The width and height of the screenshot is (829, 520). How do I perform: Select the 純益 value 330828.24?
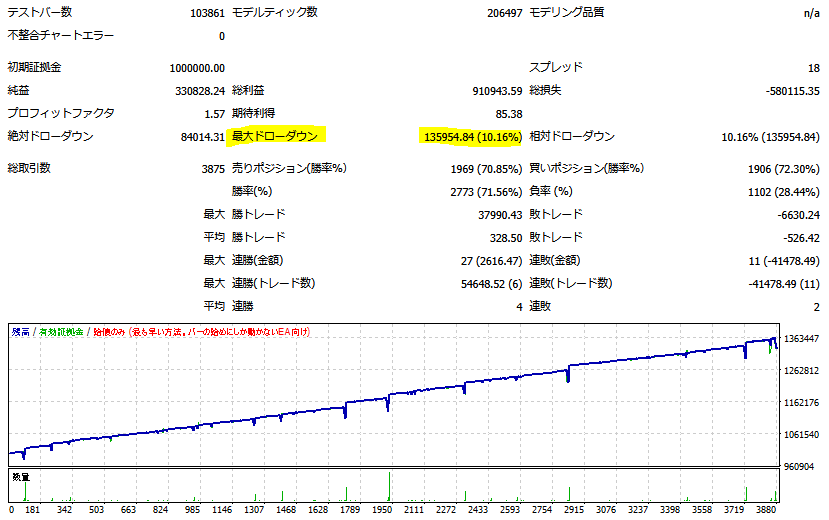(x=199, y=91)
